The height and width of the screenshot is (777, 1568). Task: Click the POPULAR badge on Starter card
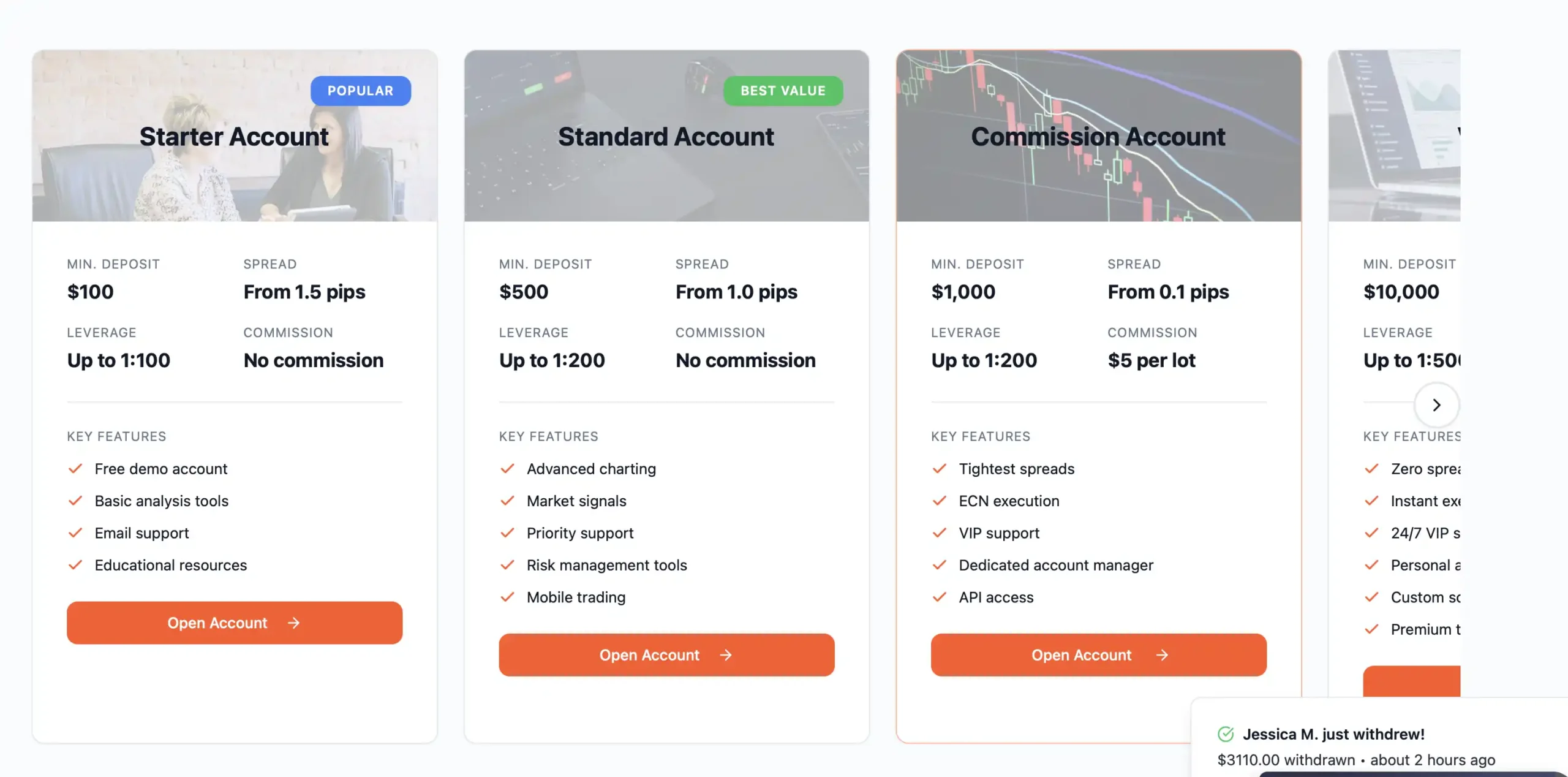coord(360,91)
